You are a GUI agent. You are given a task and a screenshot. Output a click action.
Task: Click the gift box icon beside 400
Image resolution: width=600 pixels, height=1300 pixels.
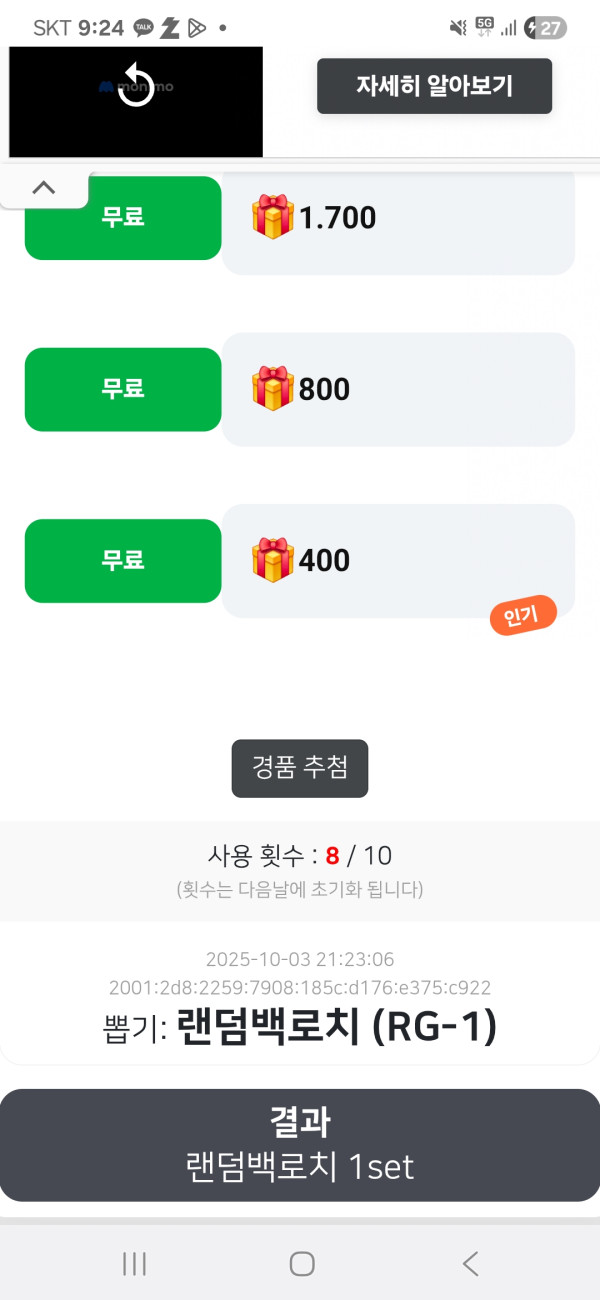[x=272, y=559]
